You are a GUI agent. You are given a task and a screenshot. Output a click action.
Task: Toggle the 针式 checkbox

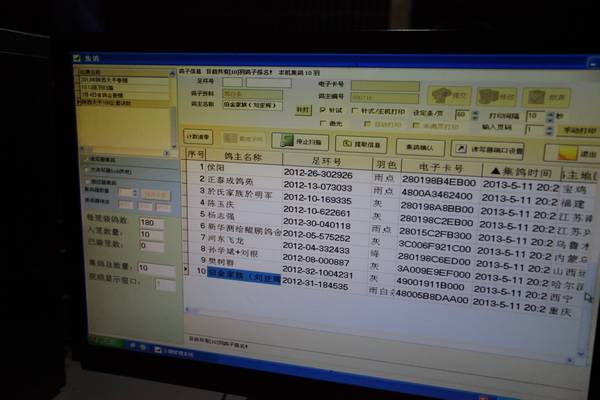pyautogui.click(x=322, y=110)
